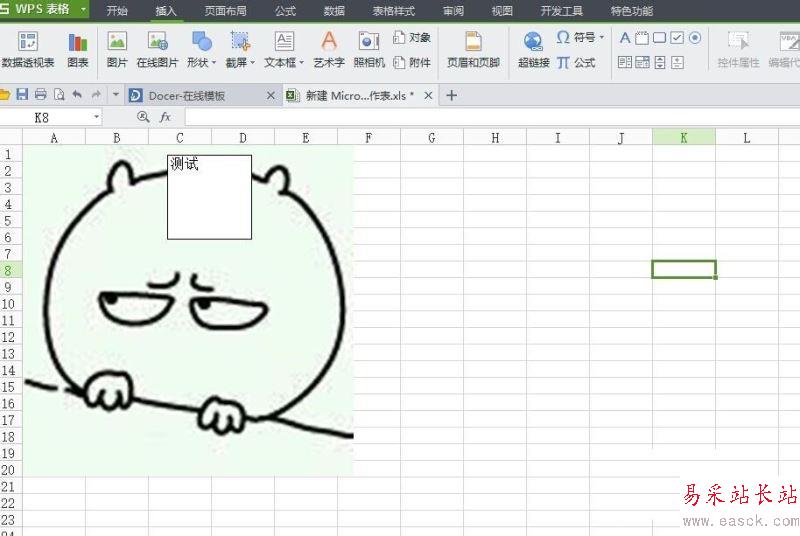Viewport: 800px width, 536px height.
Task: Select the List Box form control
Action: coord(625,62)
